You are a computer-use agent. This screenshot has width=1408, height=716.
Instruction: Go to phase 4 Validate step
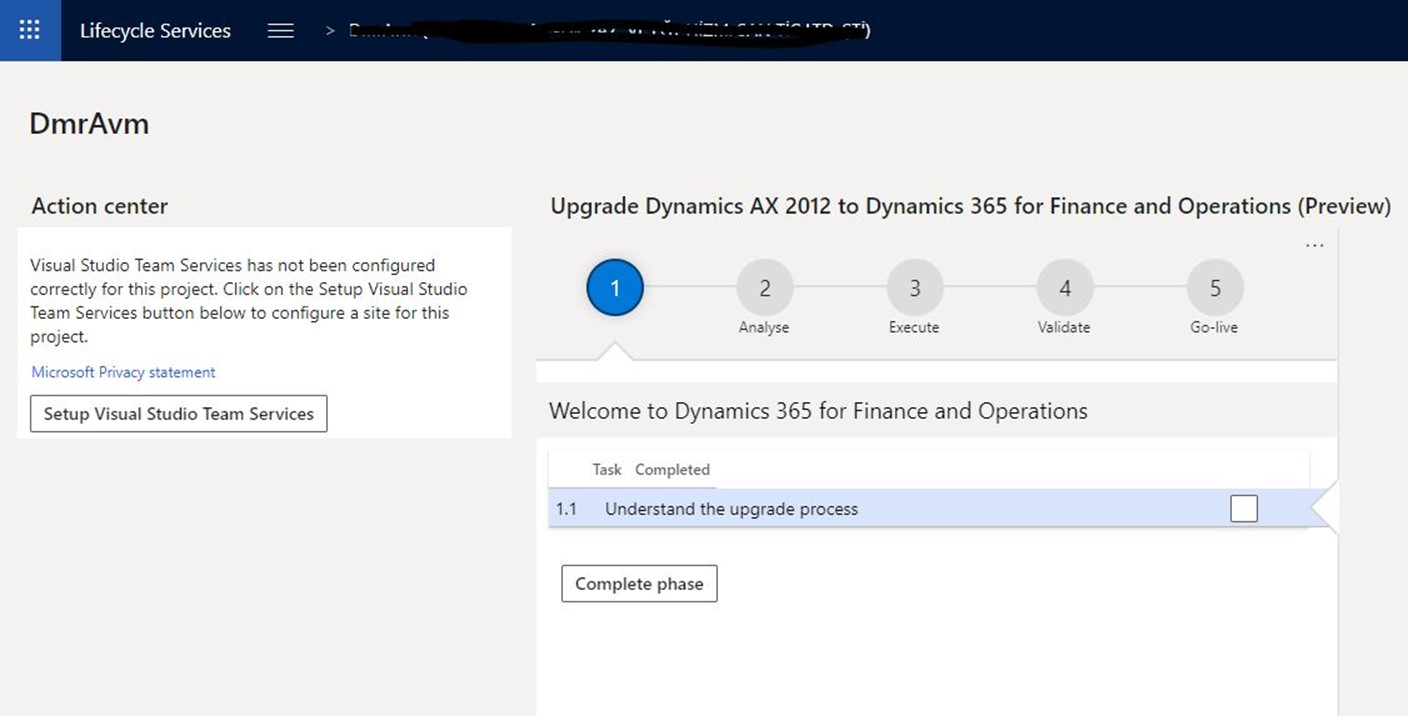click(x=1064, y=288)
